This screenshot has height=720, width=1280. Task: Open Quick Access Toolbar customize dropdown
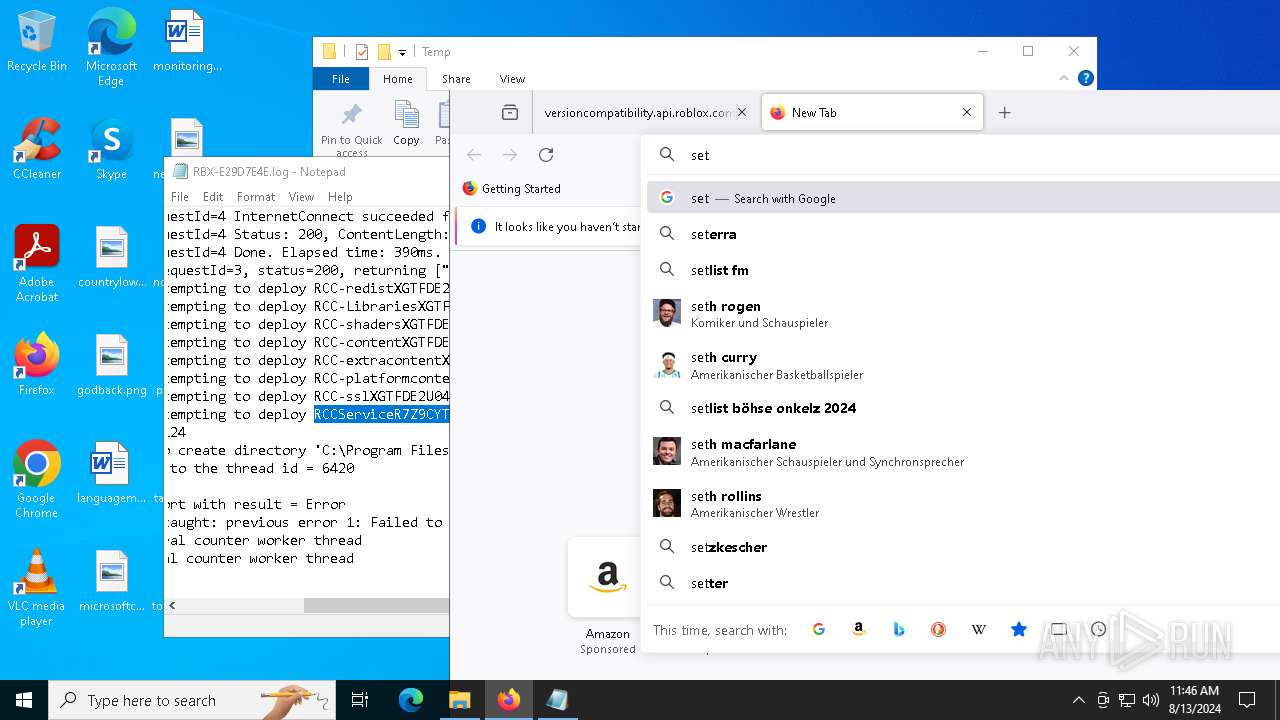402,52
